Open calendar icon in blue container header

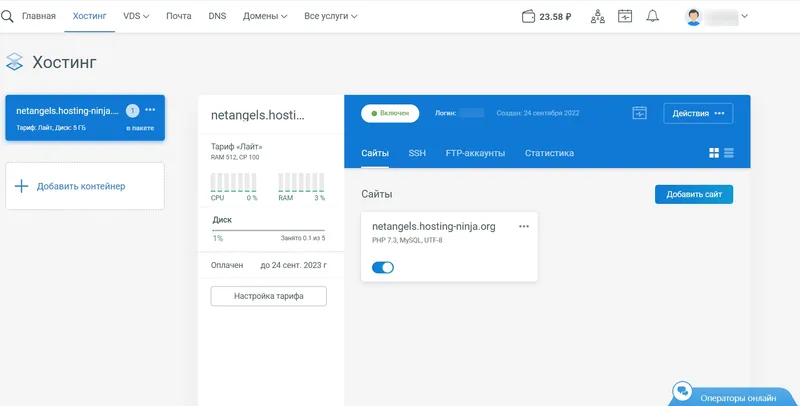tap(639, 113)
